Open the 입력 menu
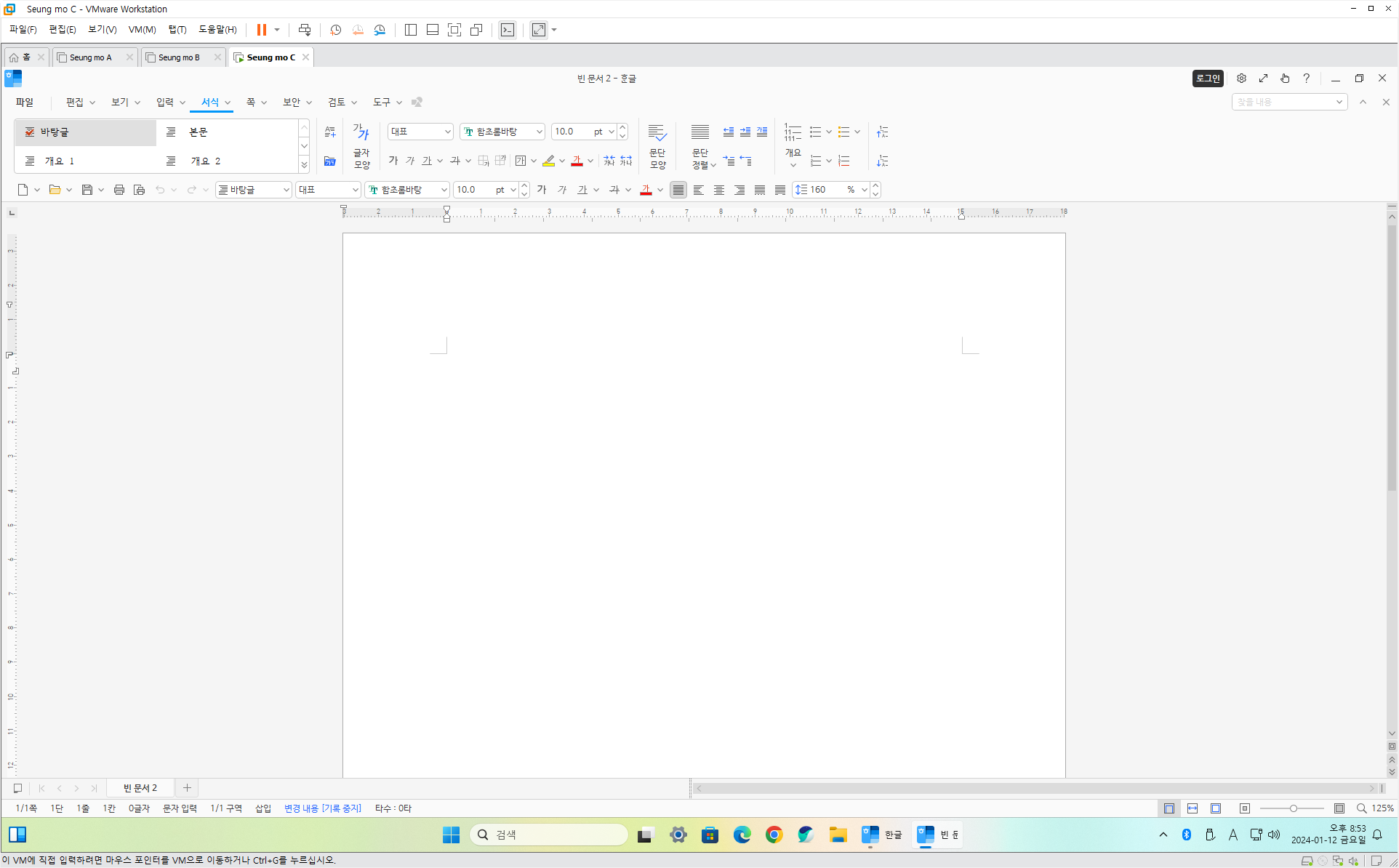 [165, 103]
